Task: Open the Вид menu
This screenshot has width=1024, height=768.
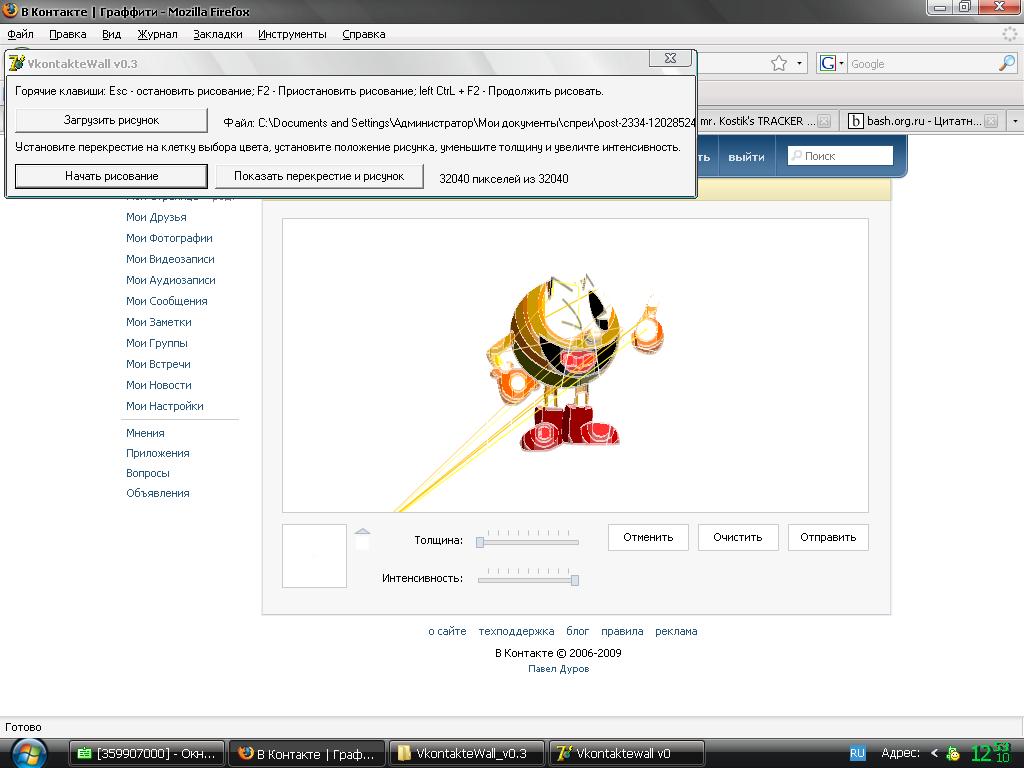Action: 112,34
